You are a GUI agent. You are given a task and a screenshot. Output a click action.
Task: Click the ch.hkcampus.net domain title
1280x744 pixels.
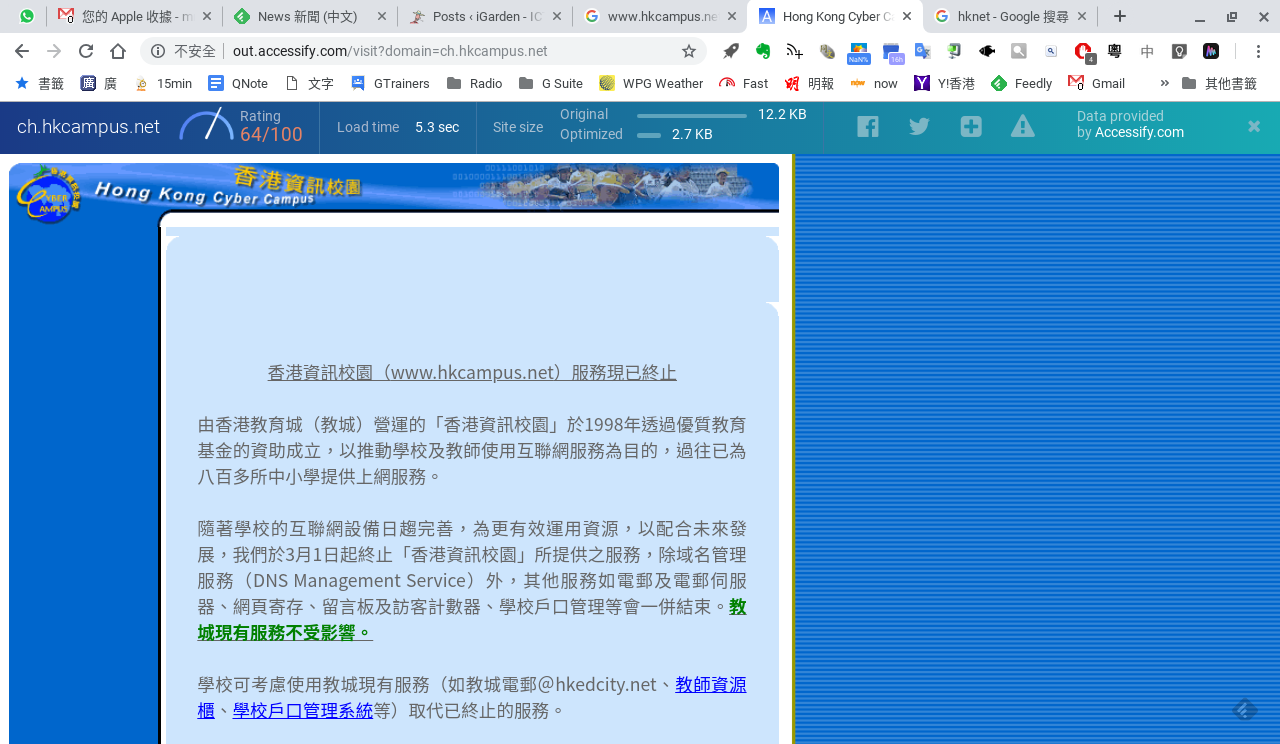(x=88, y=126)
